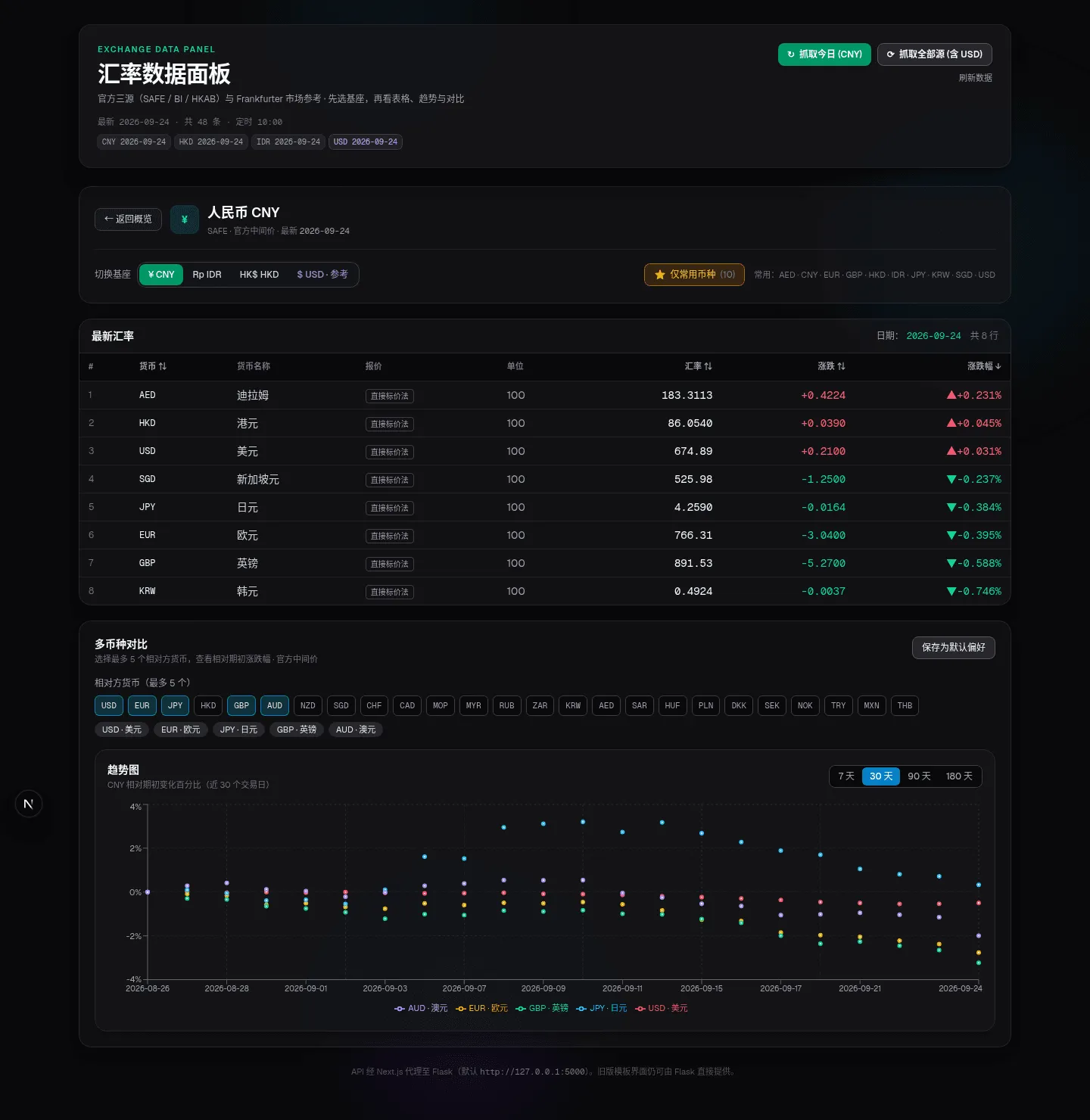Deselect EUR in comparison currency chips
The image size is (1090, 1120).
click(x=142, y=706)
